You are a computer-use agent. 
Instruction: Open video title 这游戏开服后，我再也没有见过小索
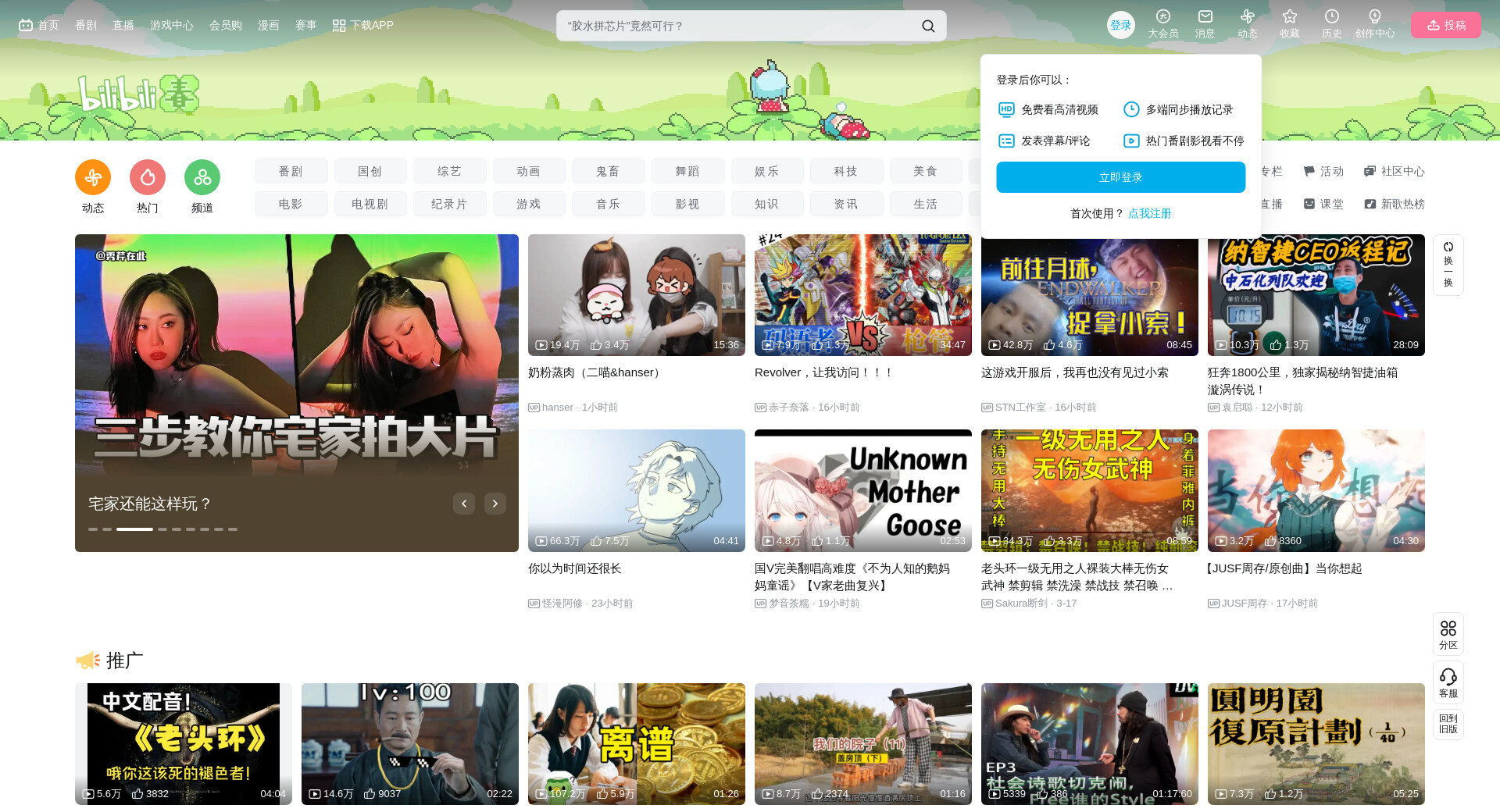coord(1075,372)
